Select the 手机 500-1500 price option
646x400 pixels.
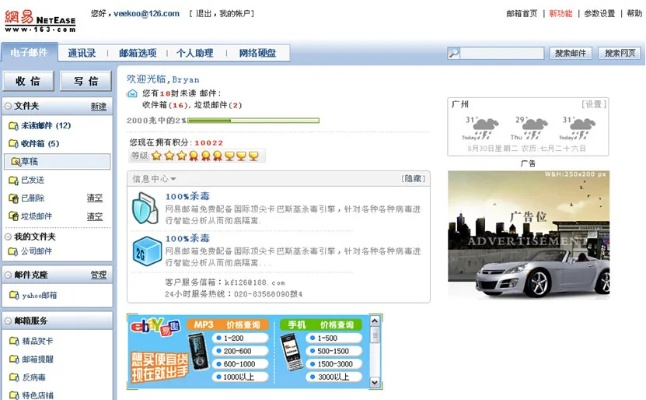[334, 351]
